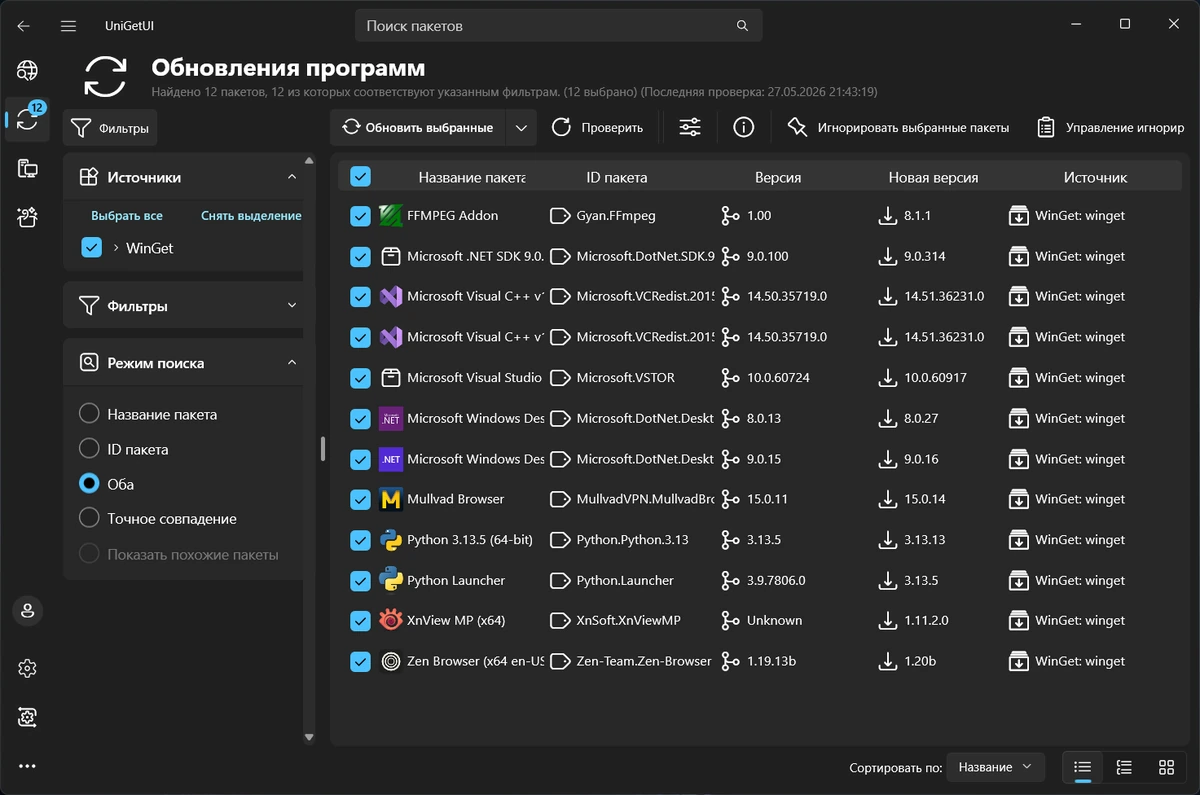Click the back arrow in title bar
The height and width of the screenshot is (795, 1200).
23,25
